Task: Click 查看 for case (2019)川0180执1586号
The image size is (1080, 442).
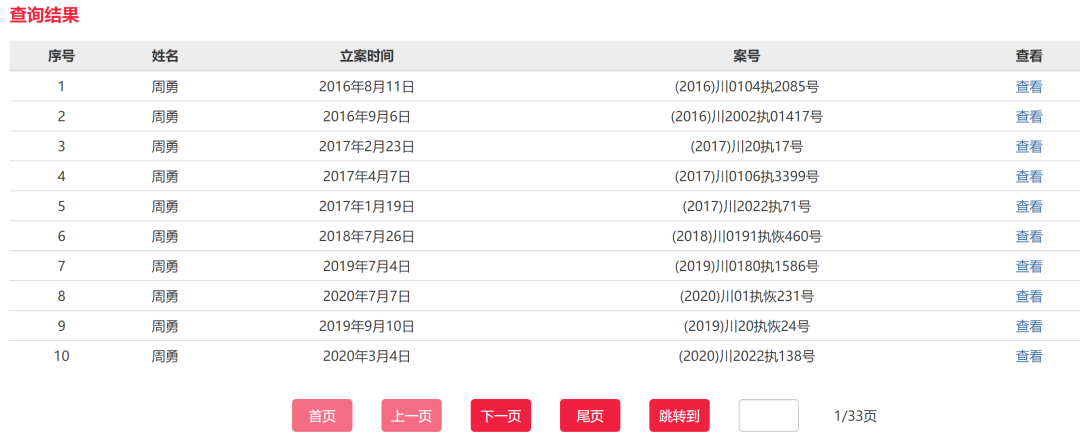Action: pyautogui.click(x=1028, y=266)
